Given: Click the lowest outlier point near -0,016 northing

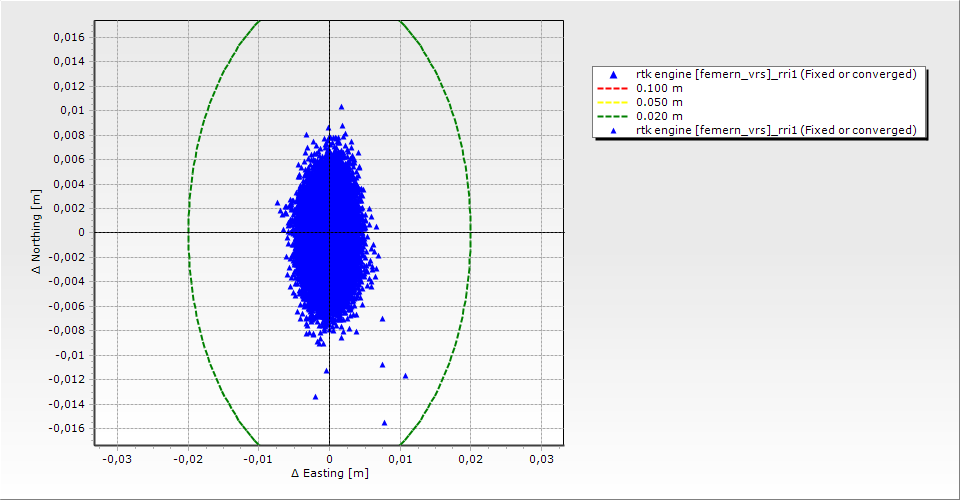Looking at the screenshot, I should [384, 423].
